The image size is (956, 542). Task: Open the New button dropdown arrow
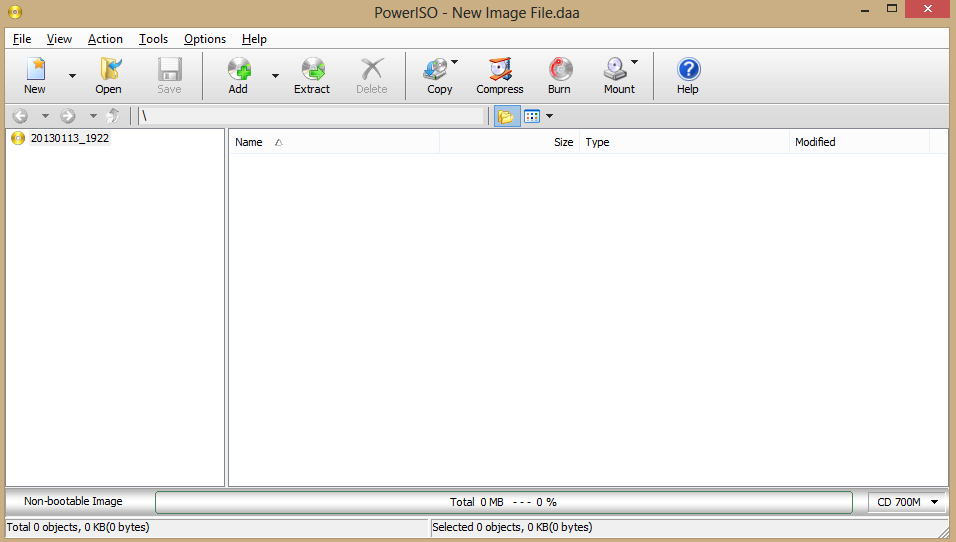[x=72, y=76]
